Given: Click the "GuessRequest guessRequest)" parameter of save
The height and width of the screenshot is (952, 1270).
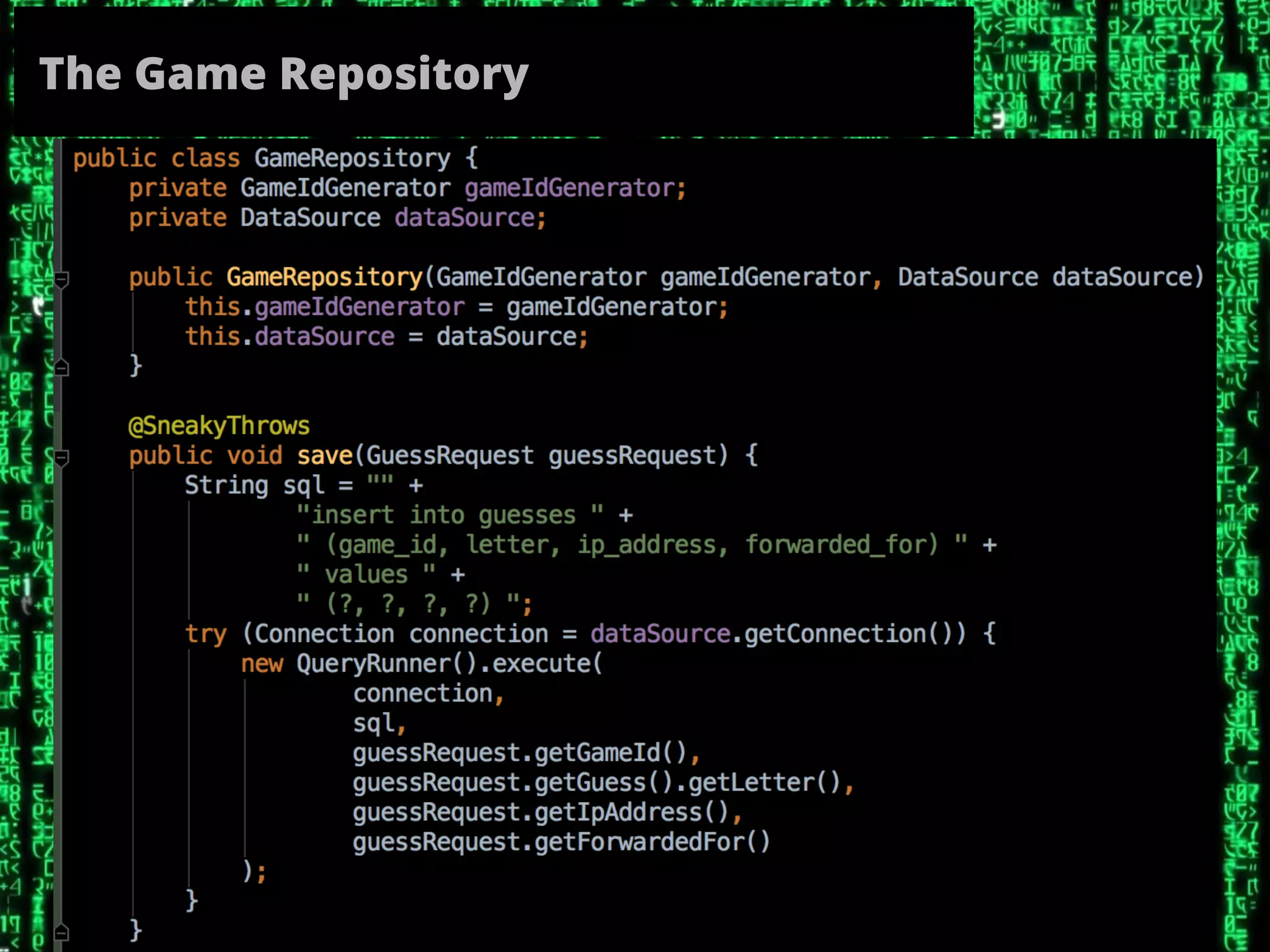Looking at the screenshot, I should (x=546, y=456).
